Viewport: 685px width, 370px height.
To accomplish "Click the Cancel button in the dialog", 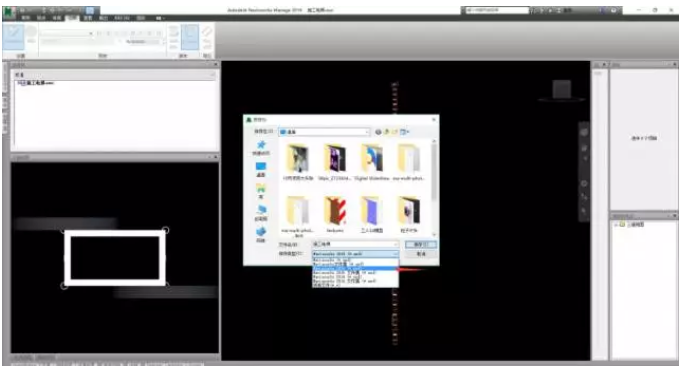I will pyautogui.click(x=420, y=254).
